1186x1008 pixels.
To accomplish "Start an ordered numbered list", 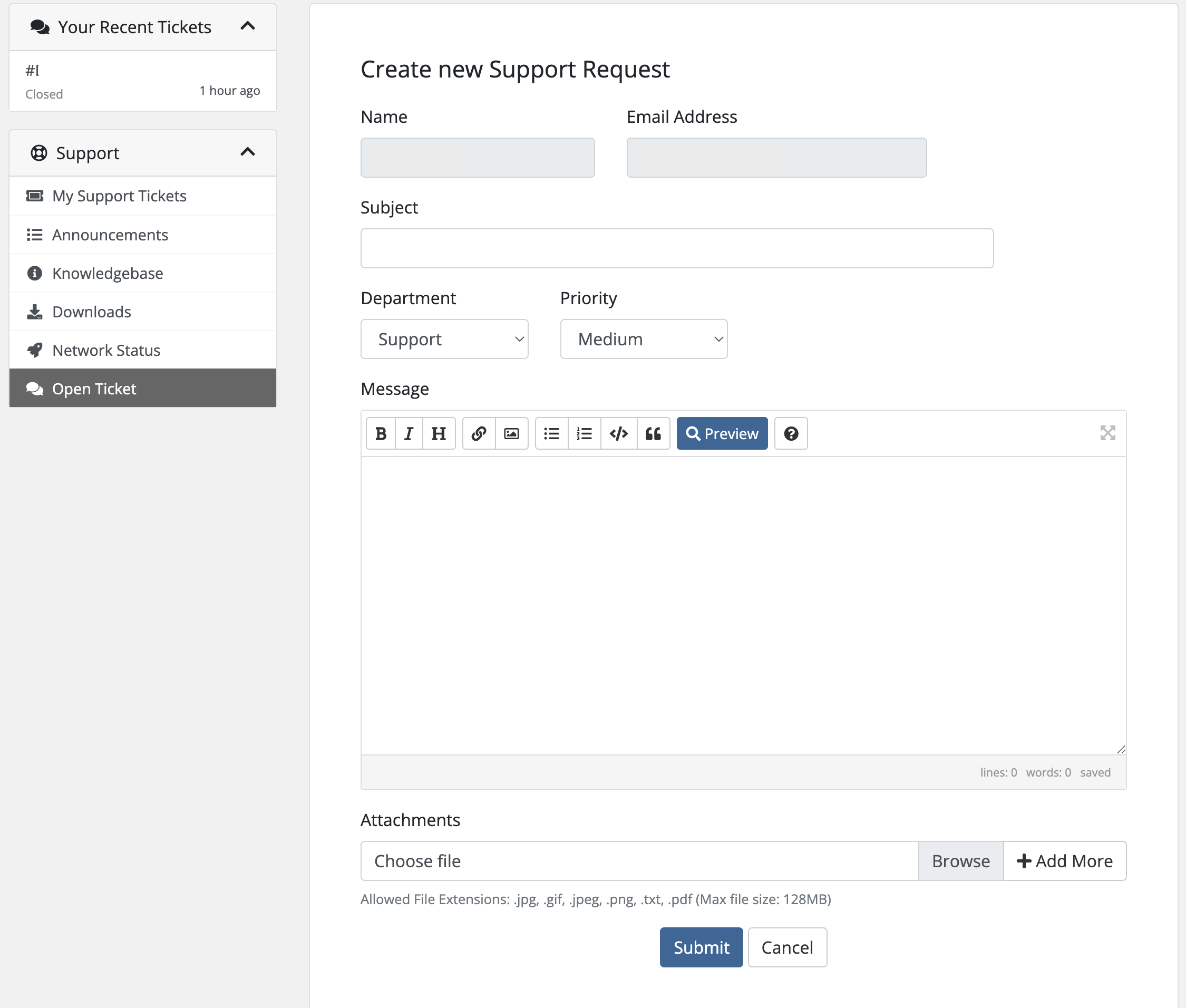I will (x=584, y=434).
